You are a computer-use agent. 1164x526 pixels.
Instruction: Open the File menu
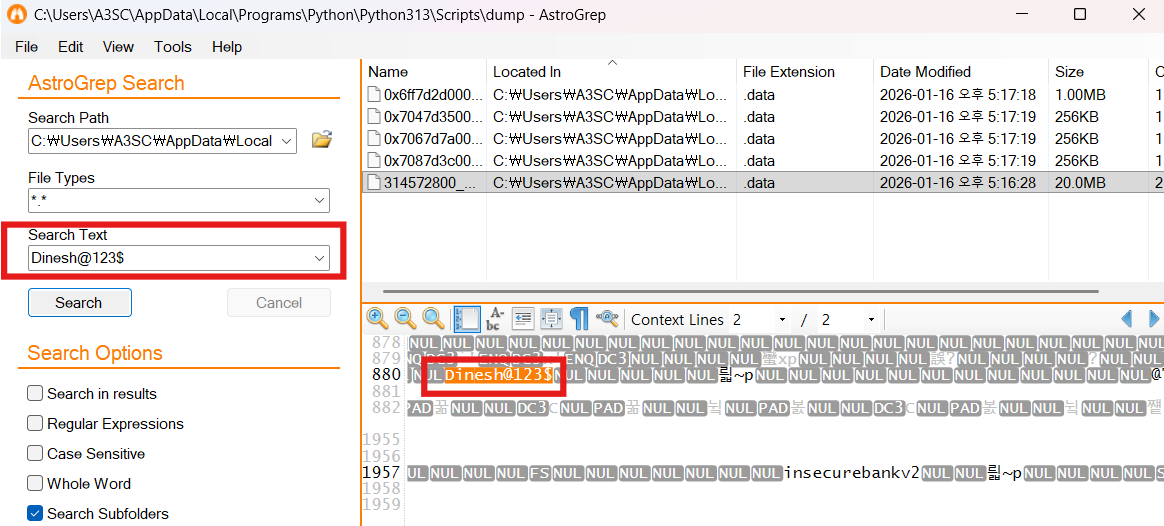(x=26, y=47)
